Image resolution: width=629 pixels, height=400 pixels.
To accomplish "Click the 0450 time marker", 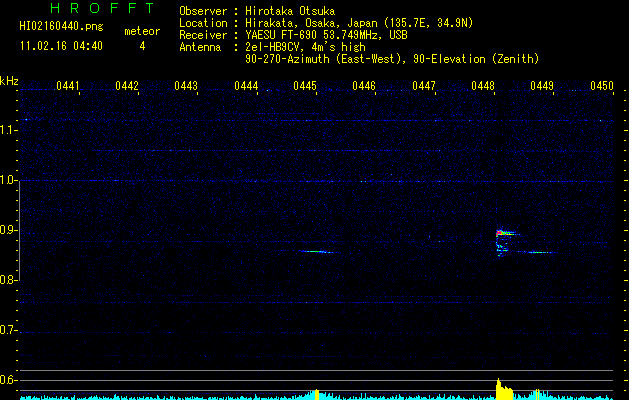I will 602,86.
